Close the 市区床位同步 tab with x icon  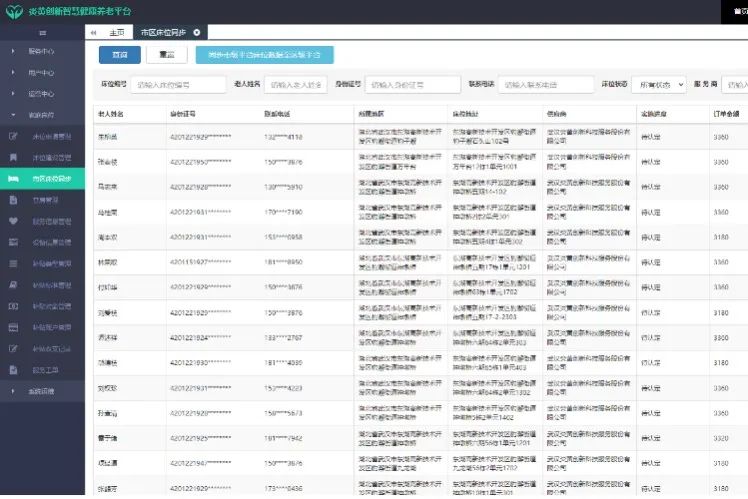point(197,33)
